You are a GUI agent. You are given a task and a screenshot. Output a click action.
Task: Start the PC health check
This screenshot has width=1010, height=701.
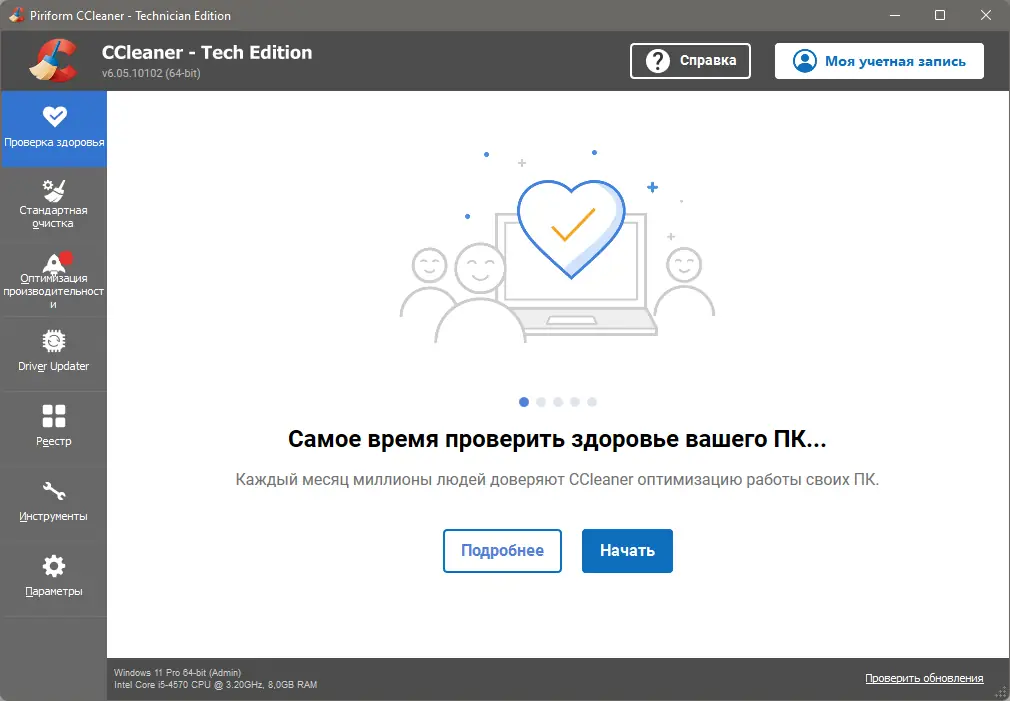coord(627,550)
